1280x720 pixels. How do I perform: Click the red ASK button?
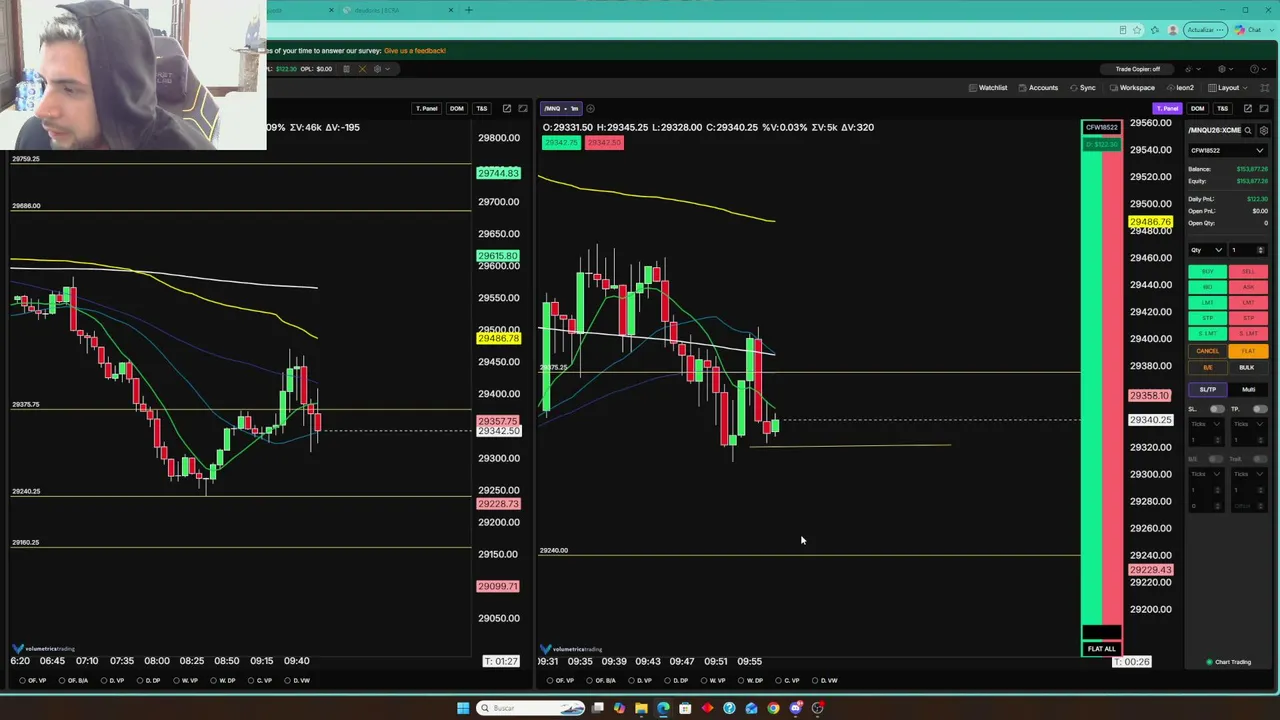point(1248,287)
